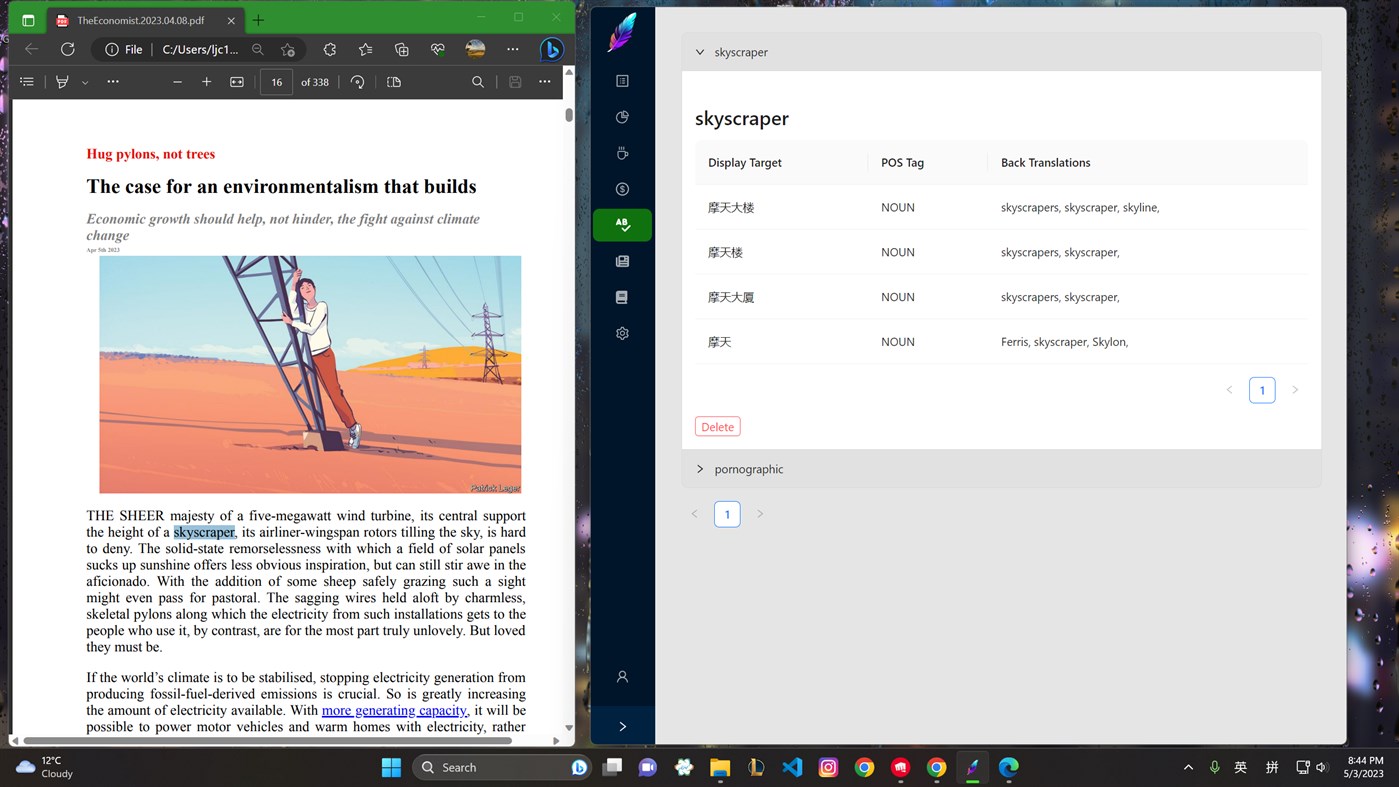This screenshot has height=787, width=1399.
Task: Select the AB spell-check vocabulary sidebar icon
Action: point(622,225)
